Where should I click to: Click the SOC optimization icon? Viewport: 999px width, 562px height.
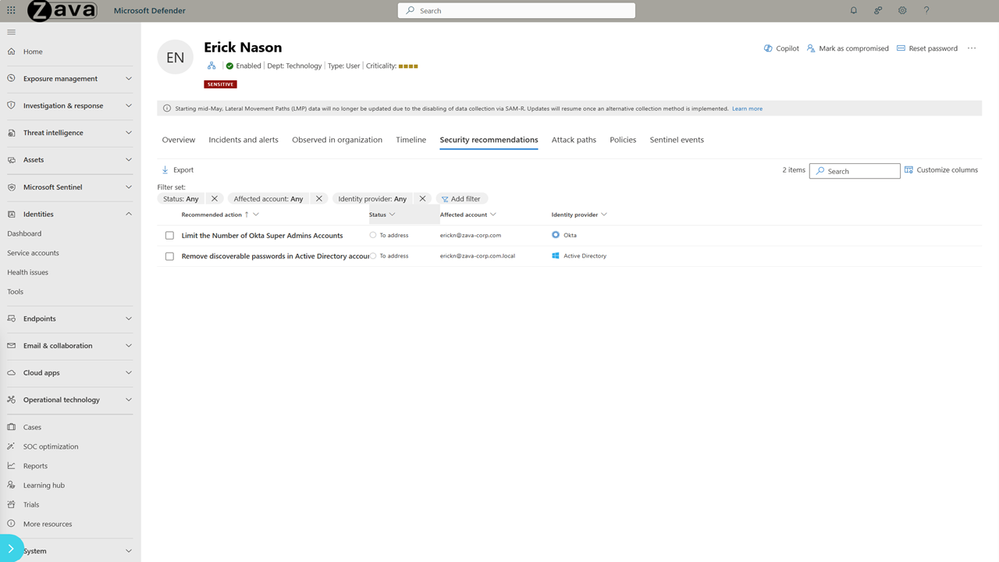[x=11, y=447]
